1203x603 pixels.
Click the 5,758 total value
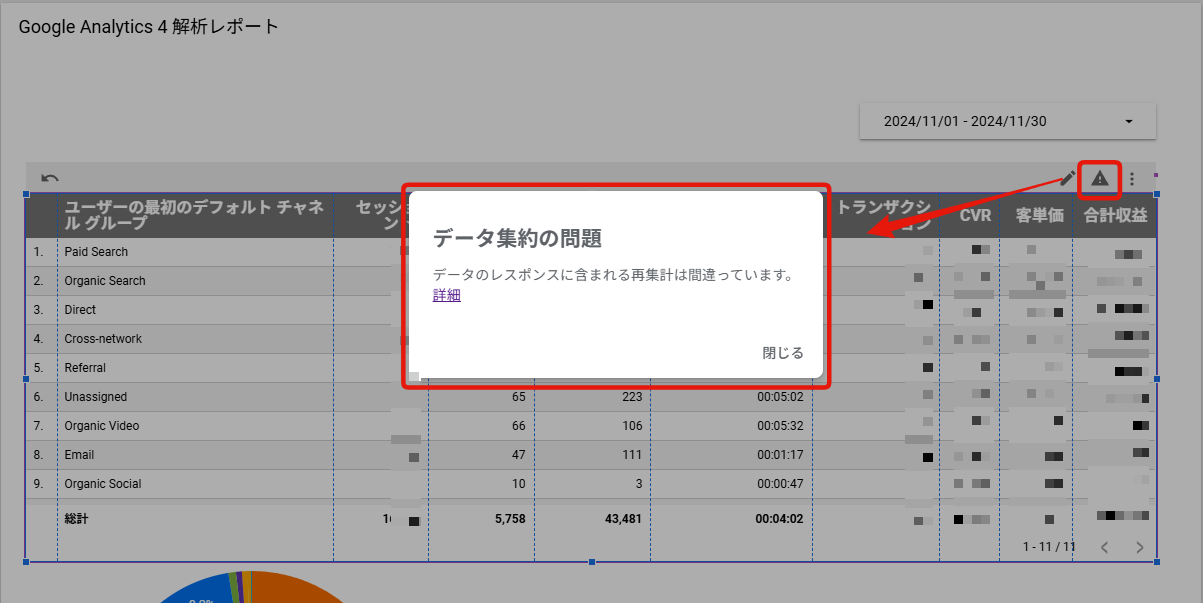click(x=509, y=519)
